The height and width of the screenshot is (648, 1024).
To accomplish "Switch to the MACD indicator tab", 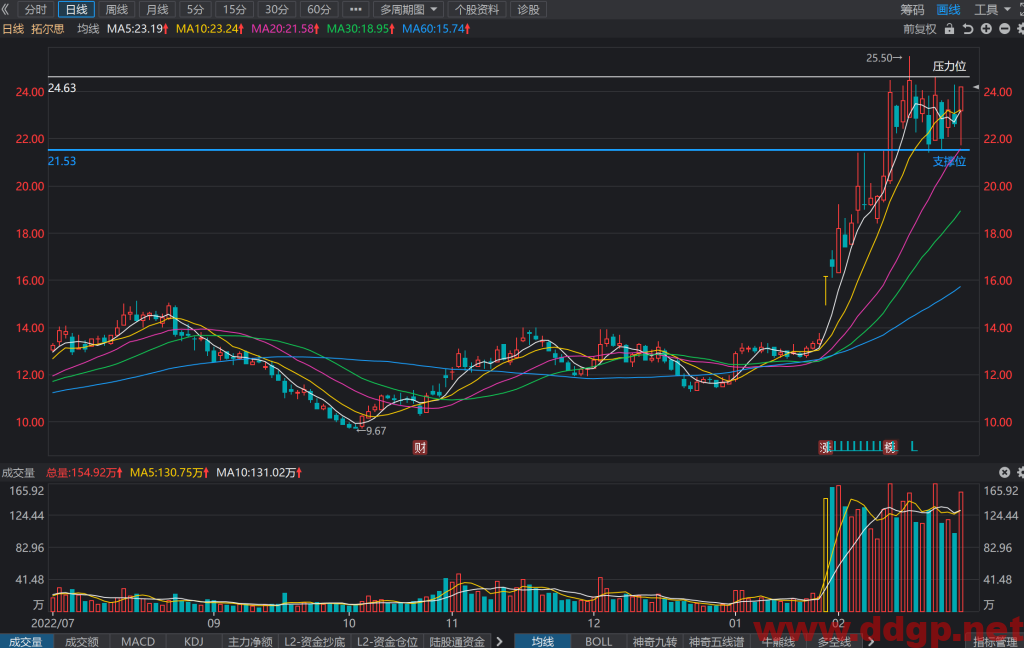I will [x=138, y=641].
